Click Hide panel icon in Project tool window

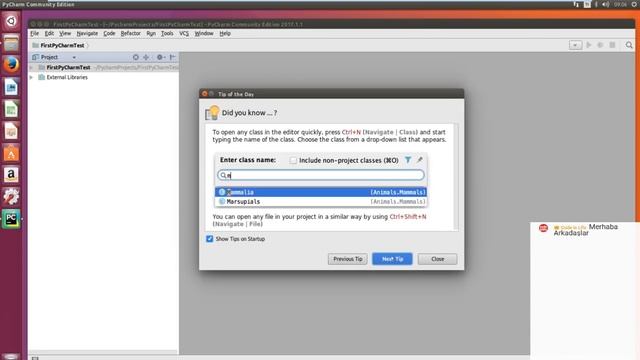[173, 57]
